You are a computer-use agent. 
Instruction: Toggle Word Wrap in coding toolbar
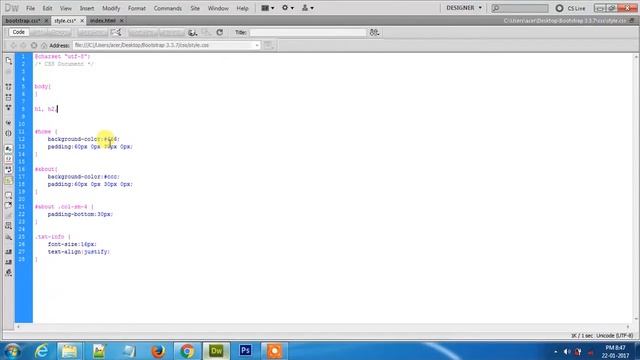pyautogui.click(x=9, y=170)
